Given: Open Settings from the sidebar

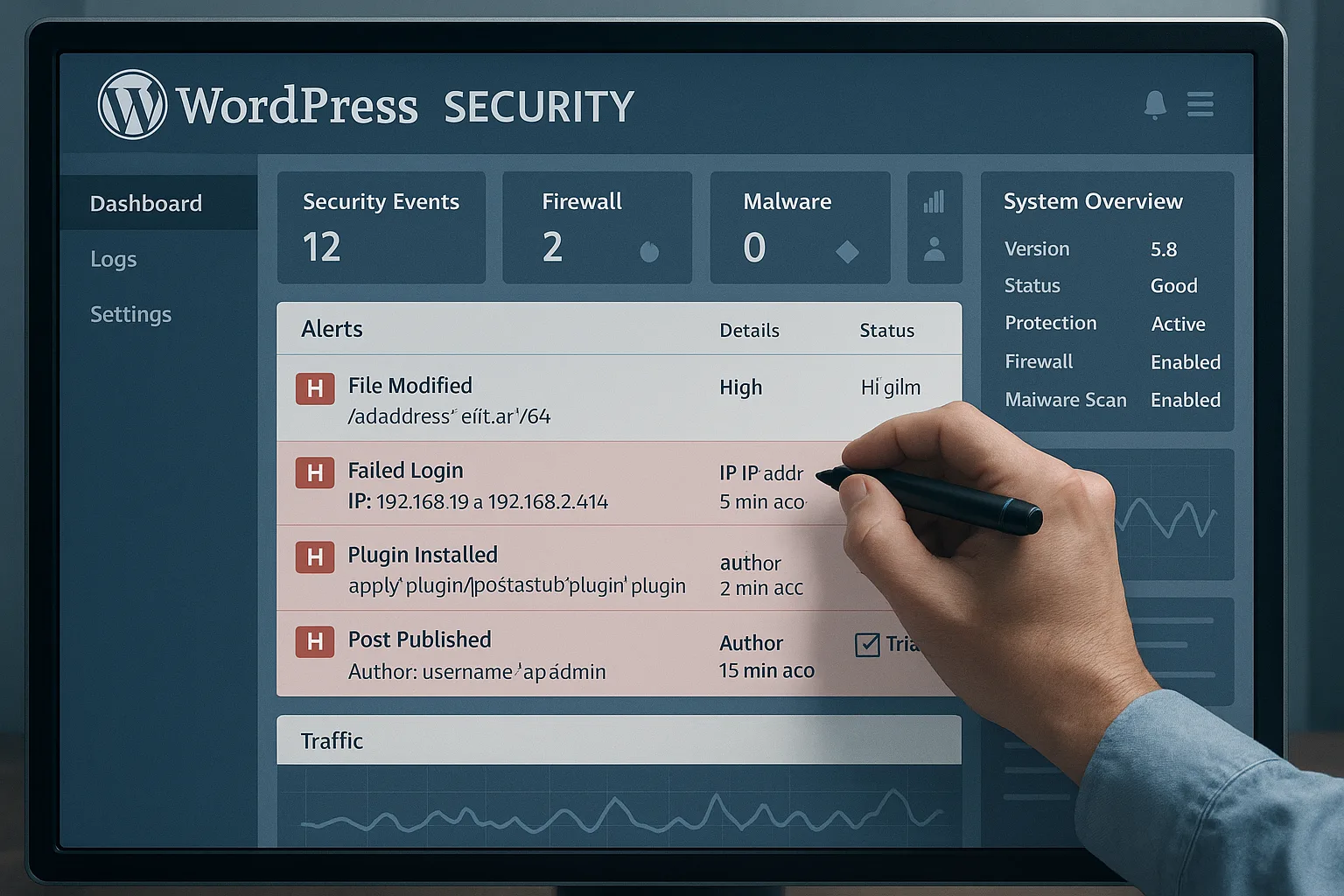Looking at the screenshot, I should (131, 314).
